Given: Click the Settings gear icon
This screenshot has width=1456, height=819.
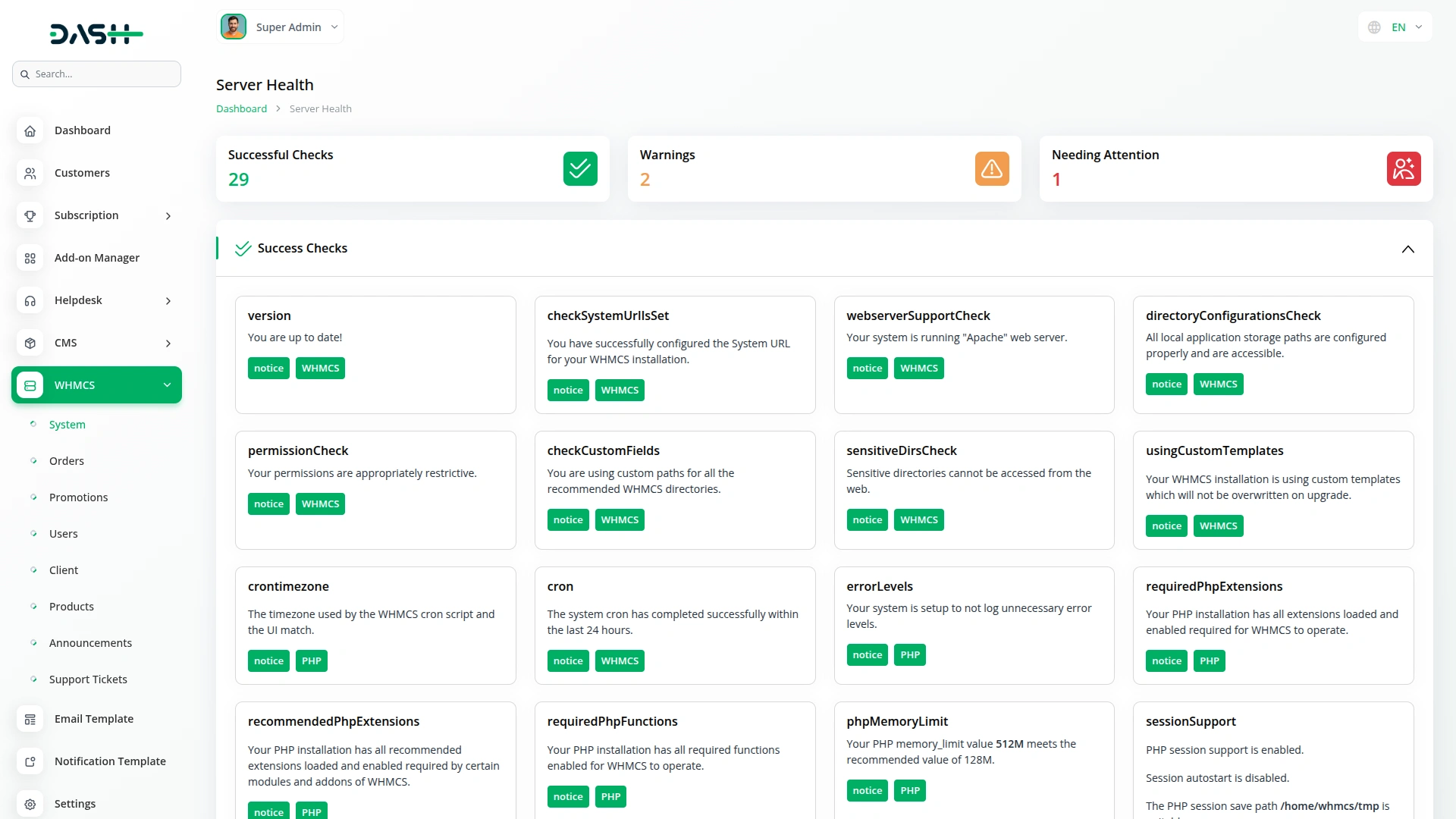Looking at the screenshot, I should (30, 804).
